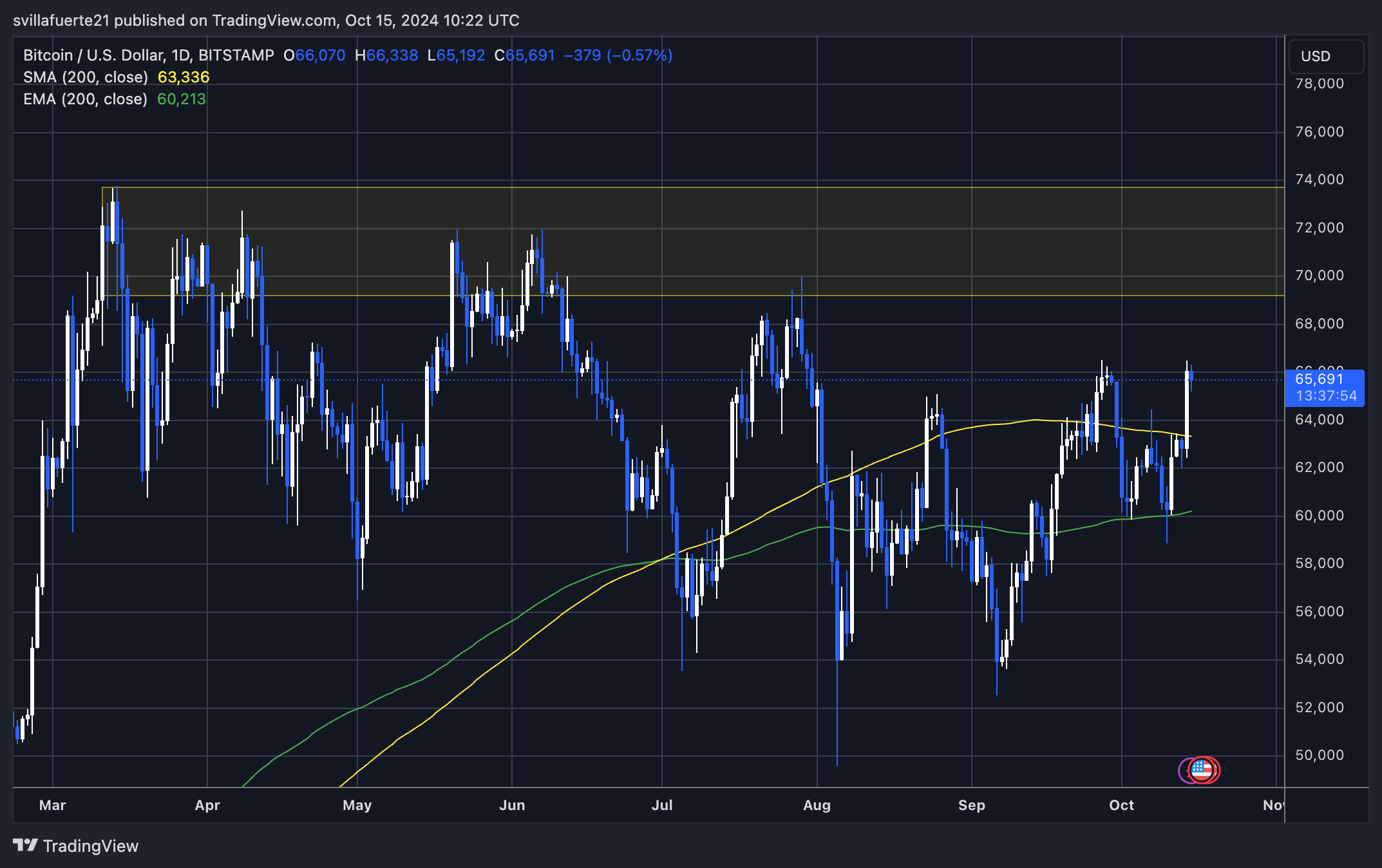
Task: Click the TradingView logo at bottom left
Action: pyautogui.click(x=76, y=845)
